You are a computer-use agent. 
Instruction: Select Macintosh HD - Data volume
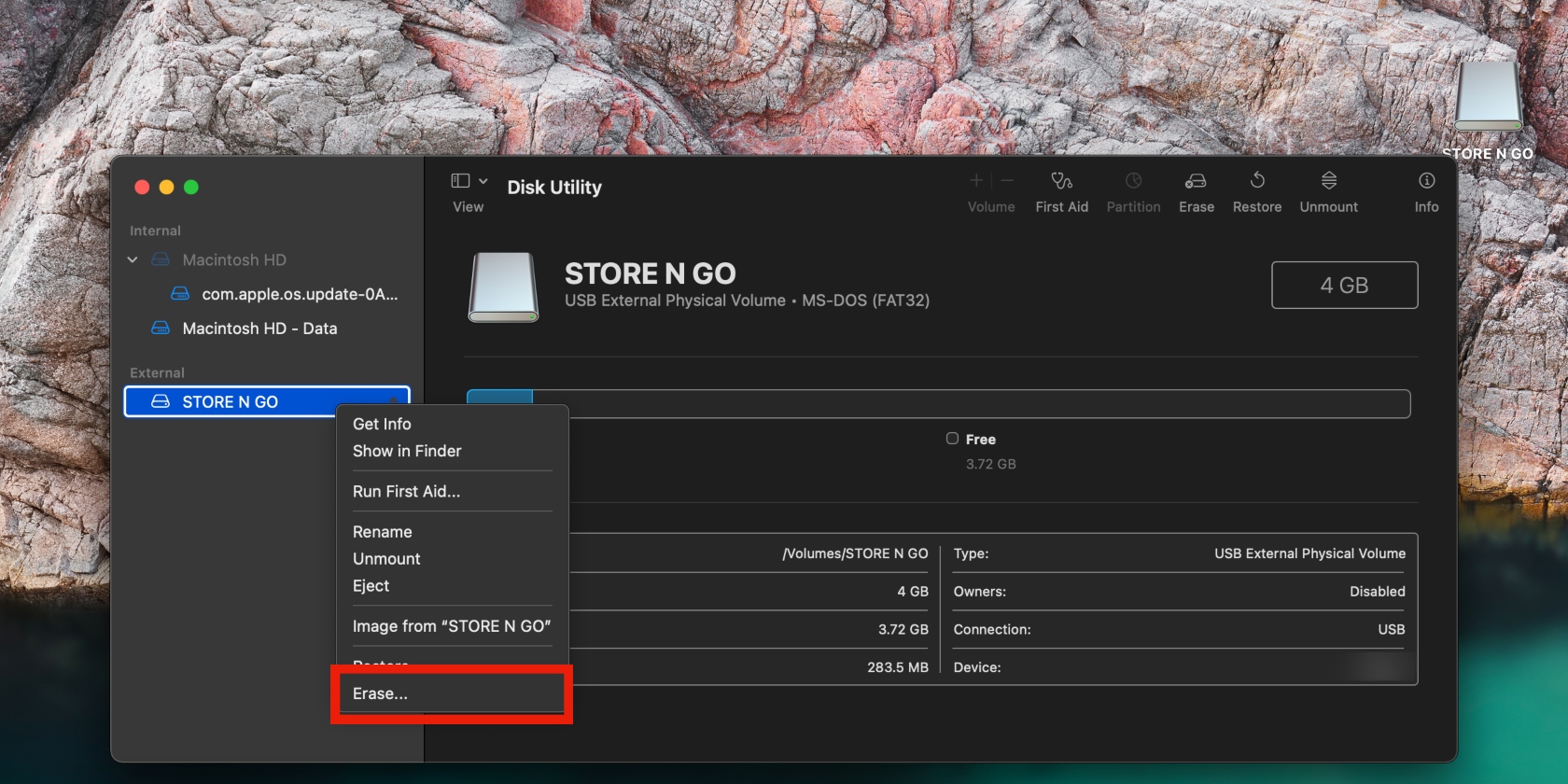[x=259, y=329]
